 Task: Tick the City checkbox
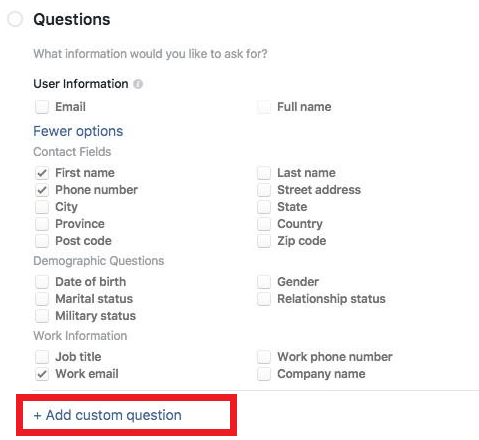pyautogui.click(x=42, y=207)
